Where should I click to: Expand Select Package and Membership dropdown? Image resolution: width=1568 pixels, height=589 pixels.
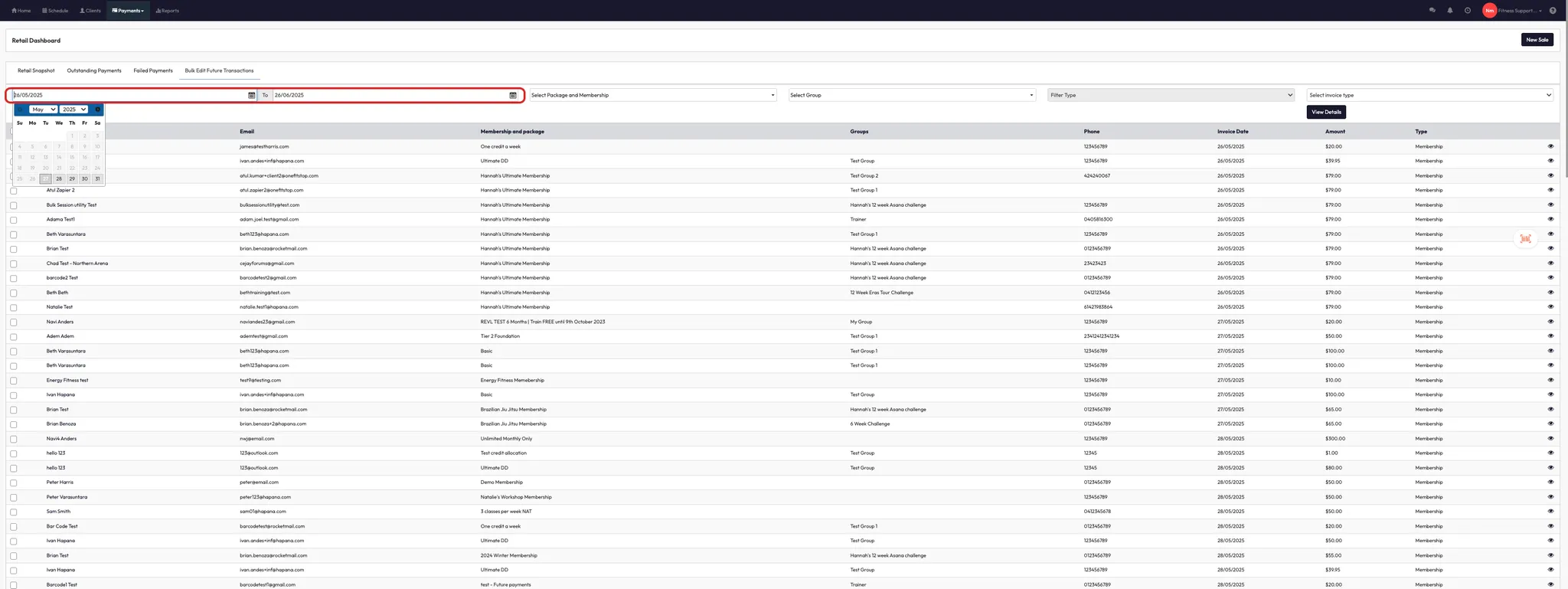(653, 96)
